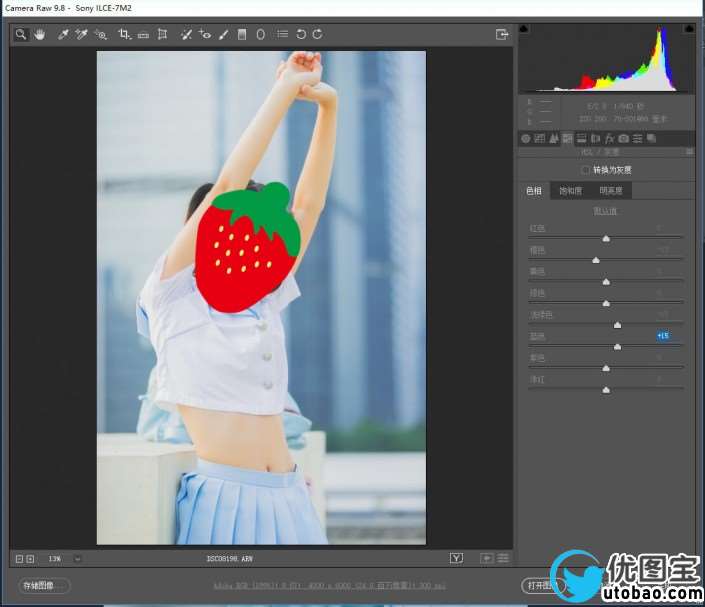This screenshot has height=607, width=705.
Task: Switch to the 明亮度 tab
Action: point(611,191)
